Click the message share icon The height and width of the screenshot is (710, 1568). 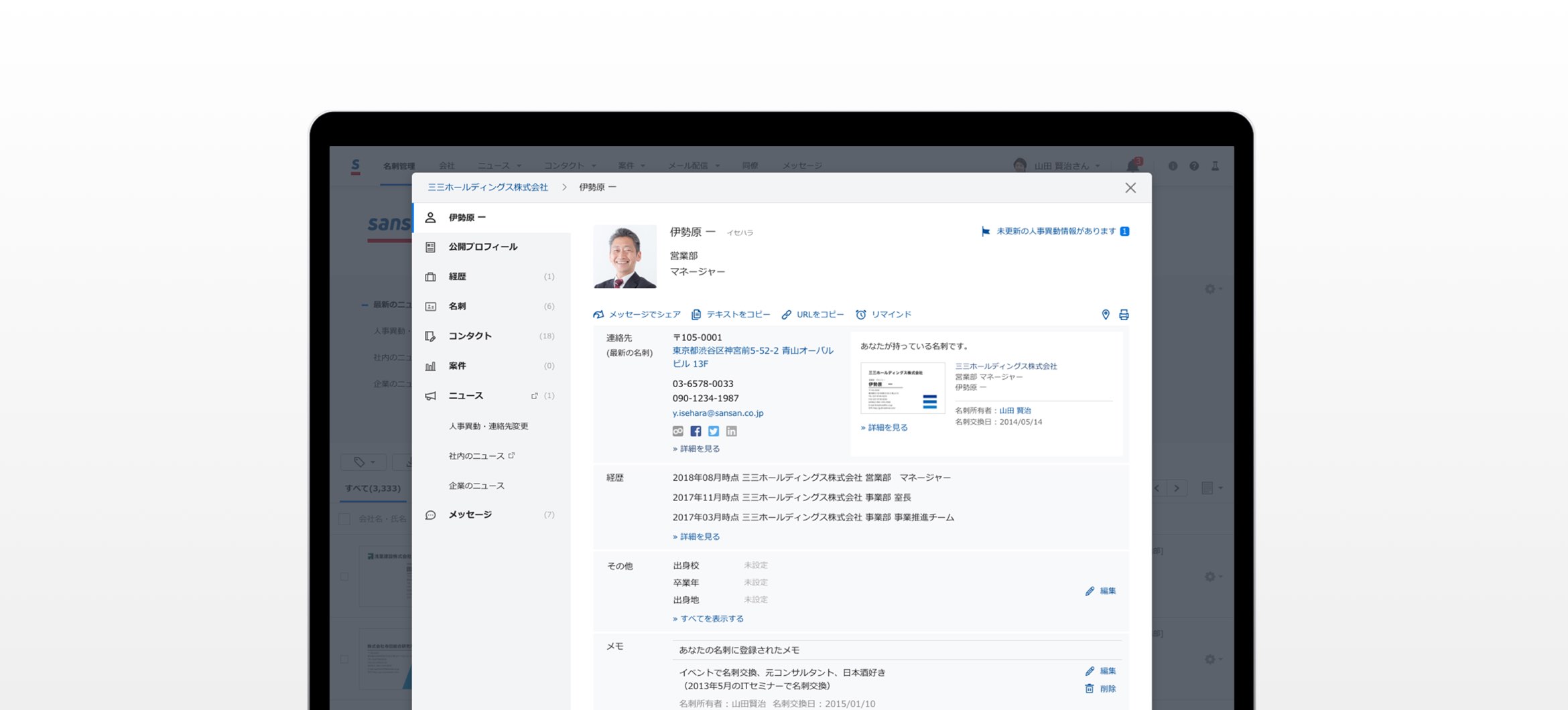[598, 314]
